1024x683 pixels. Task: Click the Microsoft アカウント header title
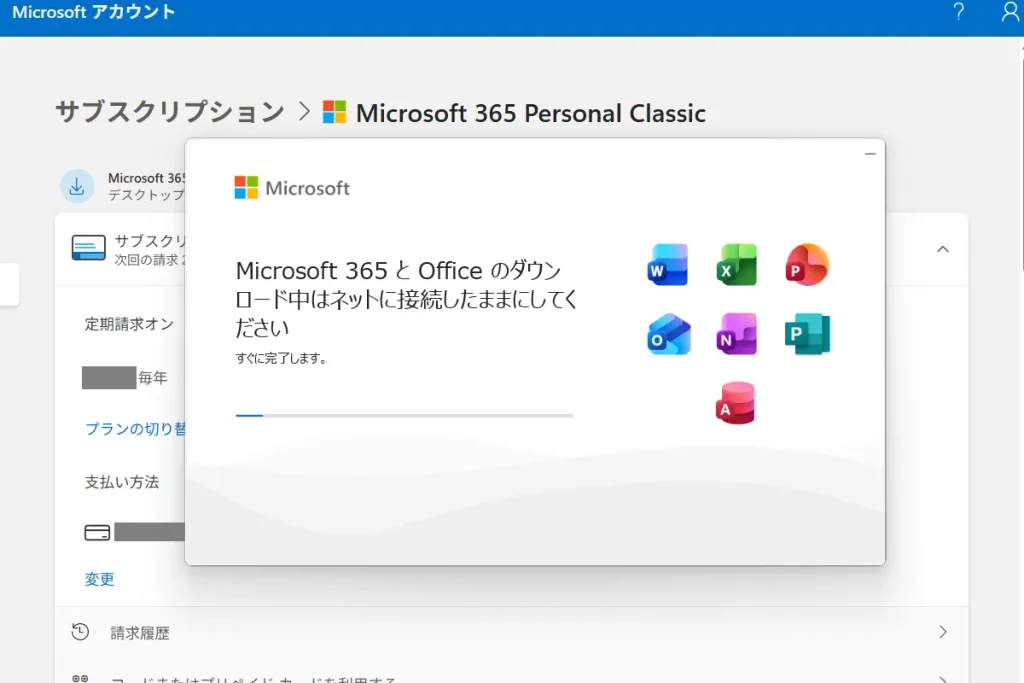click(x=94, y=12)
